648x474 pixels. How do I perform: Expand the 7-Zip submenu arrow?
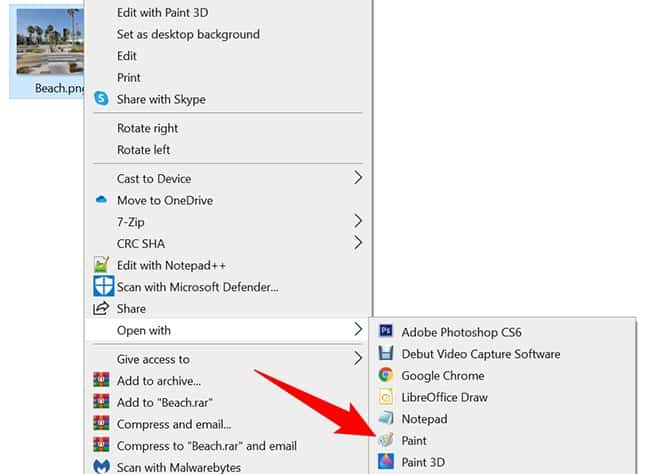358,221
